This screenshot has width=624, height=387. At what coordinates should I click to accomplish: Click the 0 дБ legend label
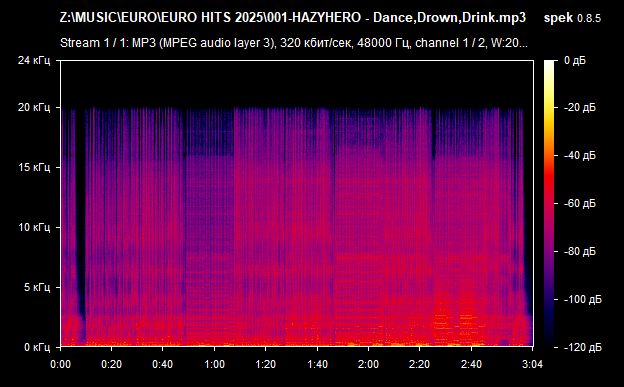(575, 61)
